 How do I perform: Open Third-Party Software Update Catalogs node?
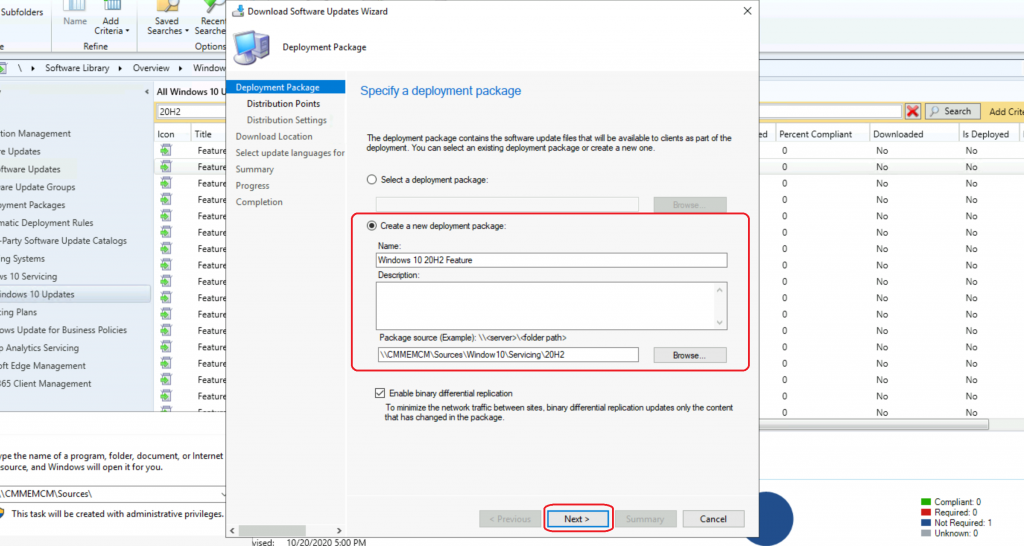63,240
